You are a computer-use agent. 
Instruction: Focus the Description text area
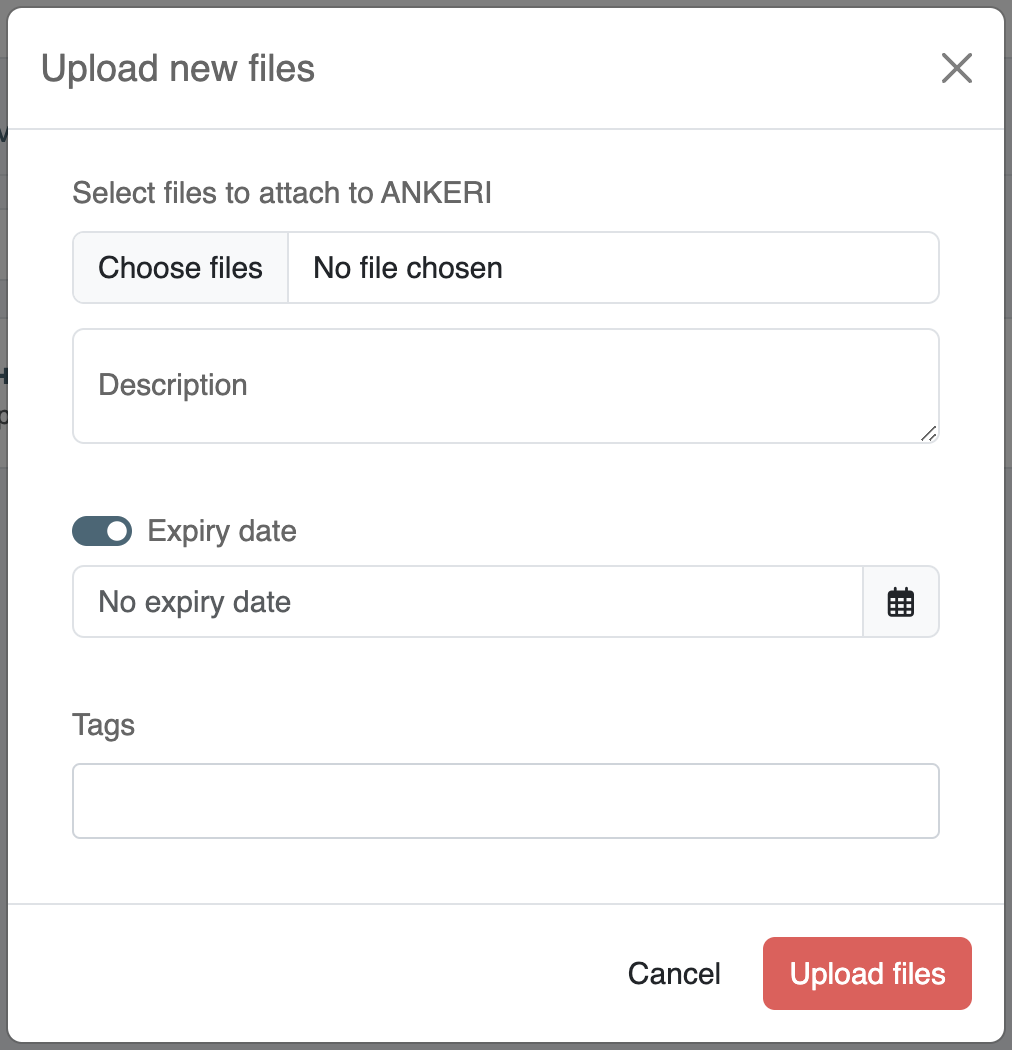(x=506, y=386)
